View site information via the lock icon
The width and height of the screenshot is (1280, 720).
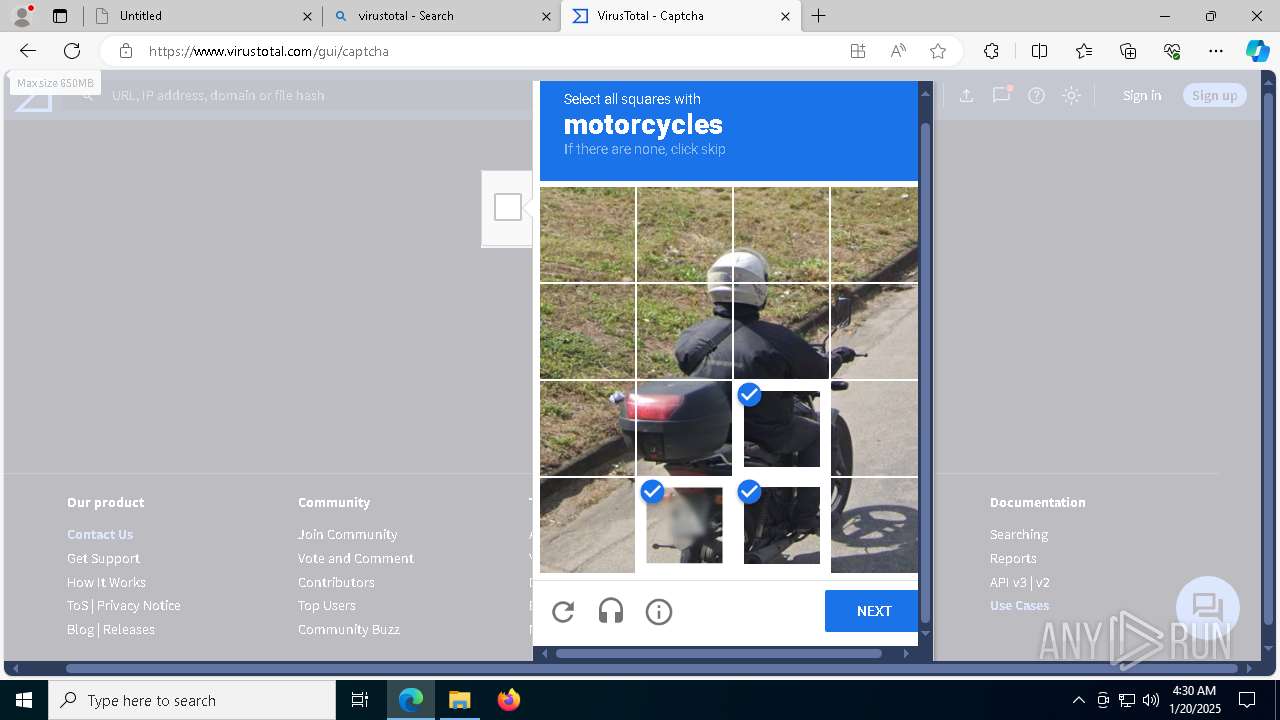tap(125, 51)
